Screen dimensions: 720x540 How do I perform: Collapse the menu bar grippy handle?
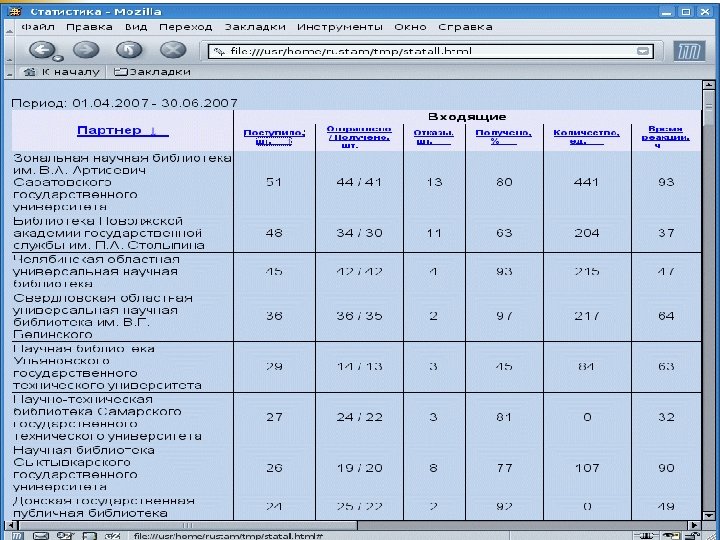9,28
